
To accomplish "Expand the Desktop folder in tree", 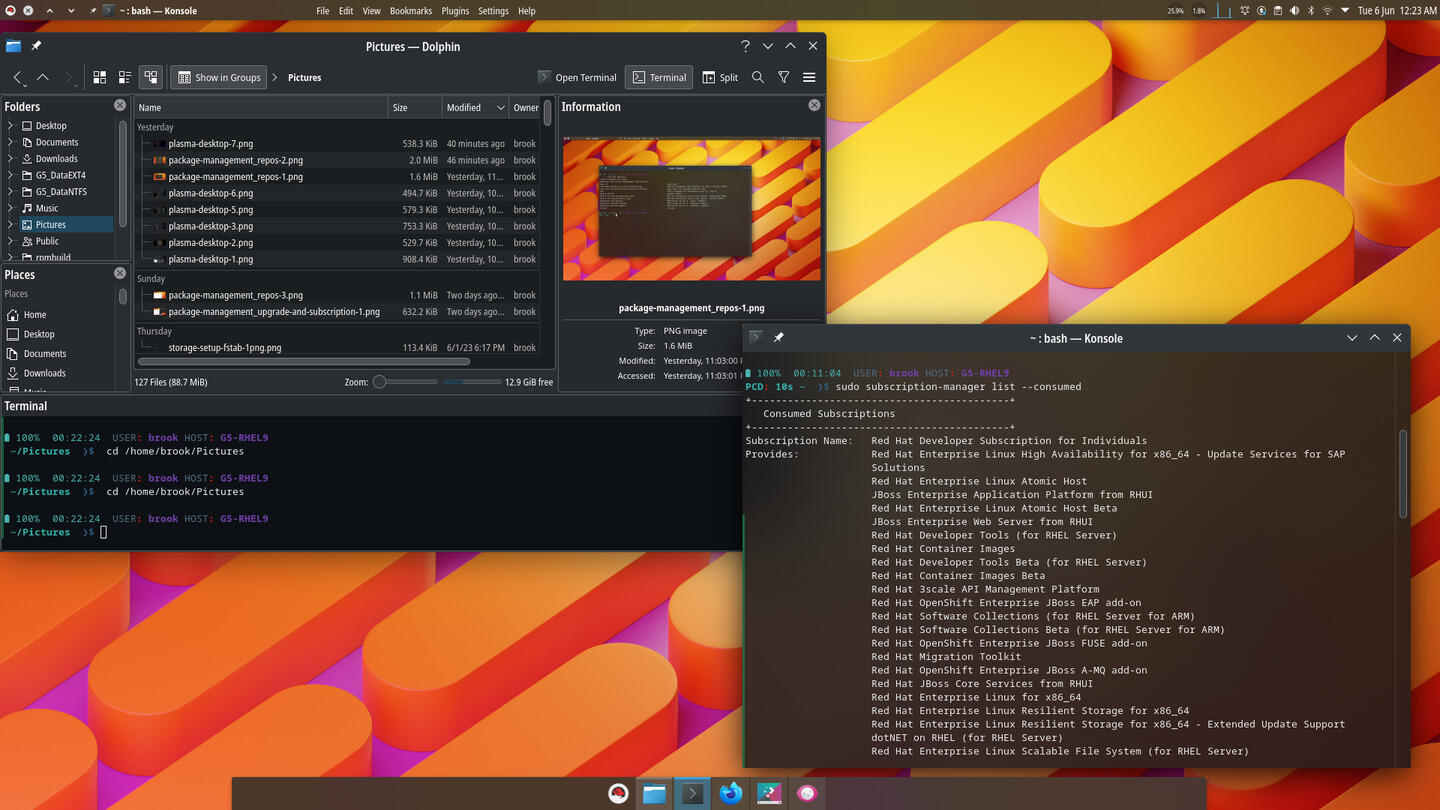I will coord(11,126).
